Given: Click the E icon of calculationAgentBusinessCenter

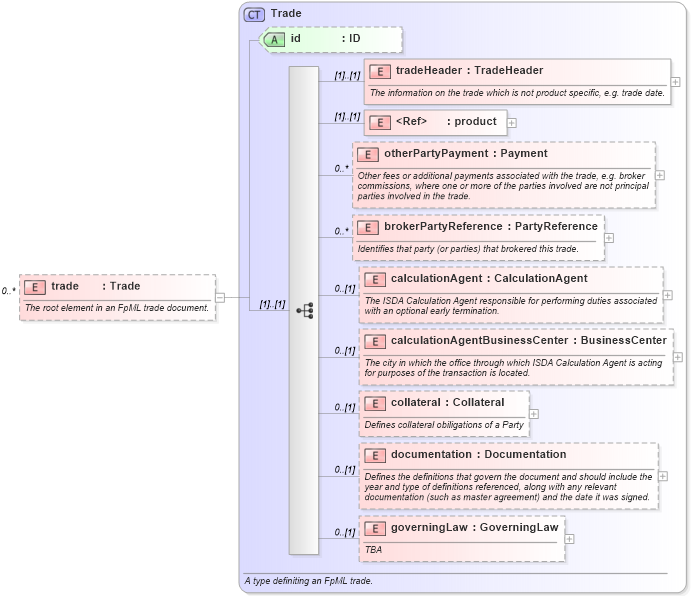Looking at the screenshot, I should [375, 341].
